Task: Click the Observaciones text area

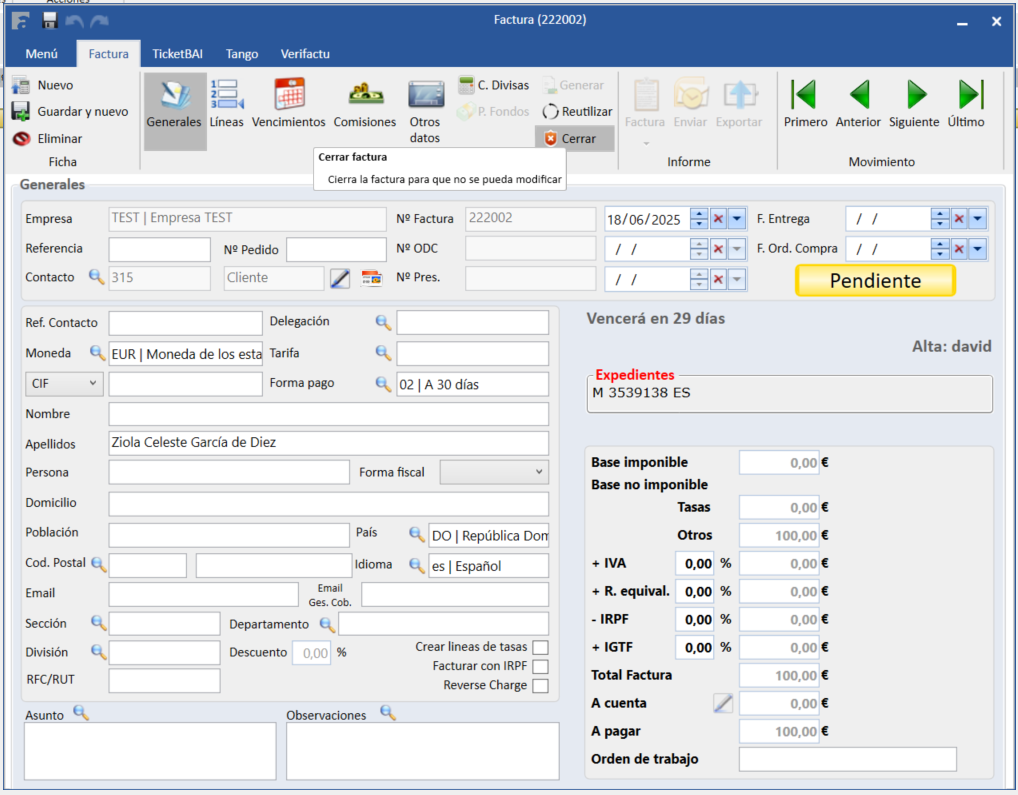Action: 423,751
